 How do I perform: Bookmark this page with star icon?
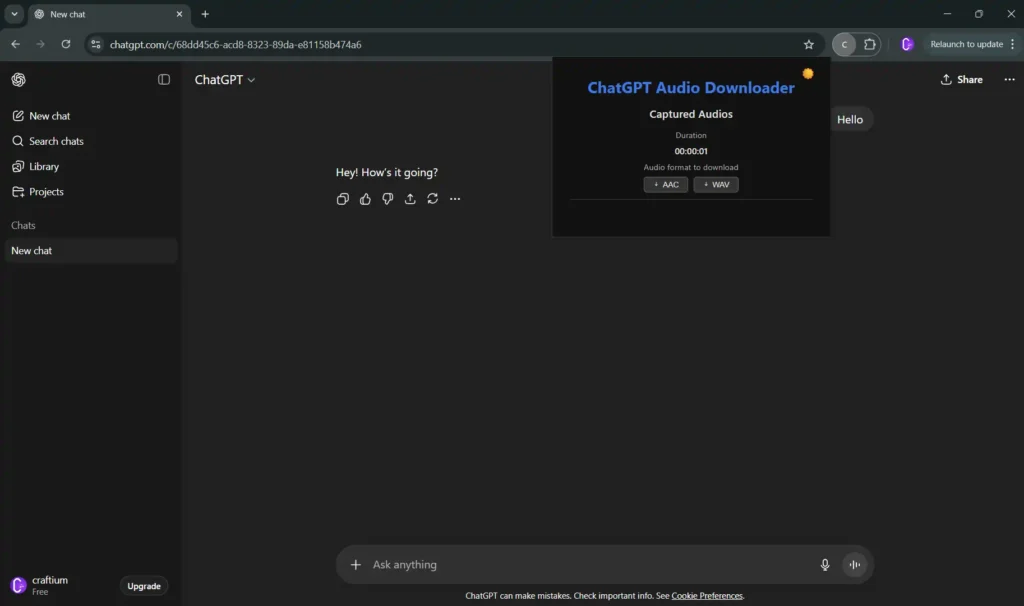coord(808,45)
